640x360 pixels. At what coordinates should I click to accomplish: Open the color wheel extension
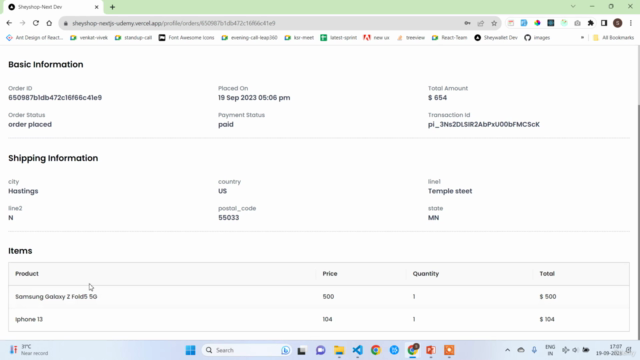click(538, 23)
